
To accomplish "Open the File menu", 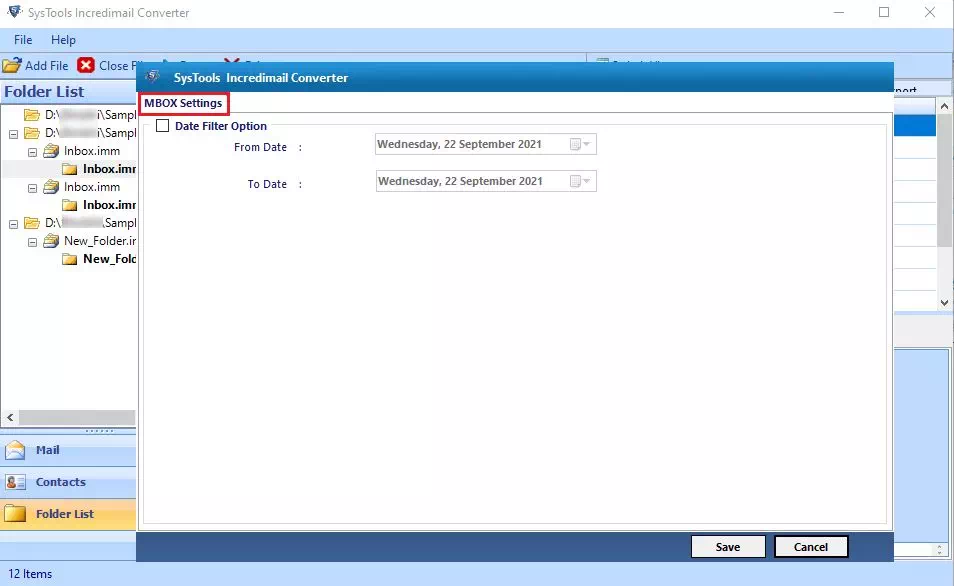I will point(23,40).
